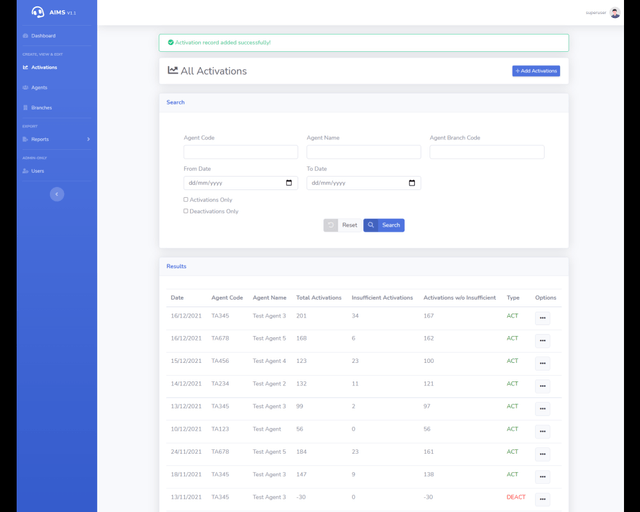Expand the Reports submenu chevron
Screen dimensions: 640x512
point(88,139)
